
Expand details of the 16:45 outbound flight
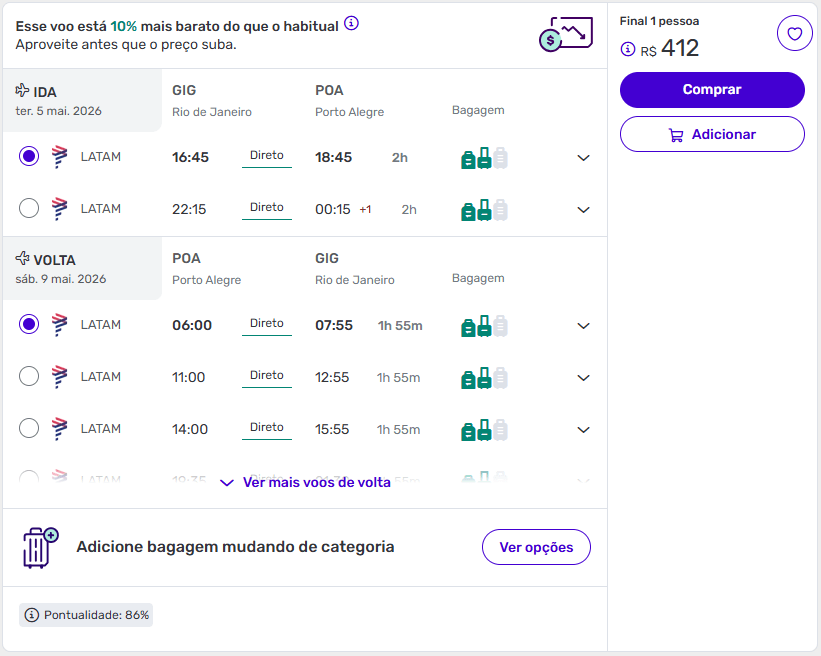(584, 158)
